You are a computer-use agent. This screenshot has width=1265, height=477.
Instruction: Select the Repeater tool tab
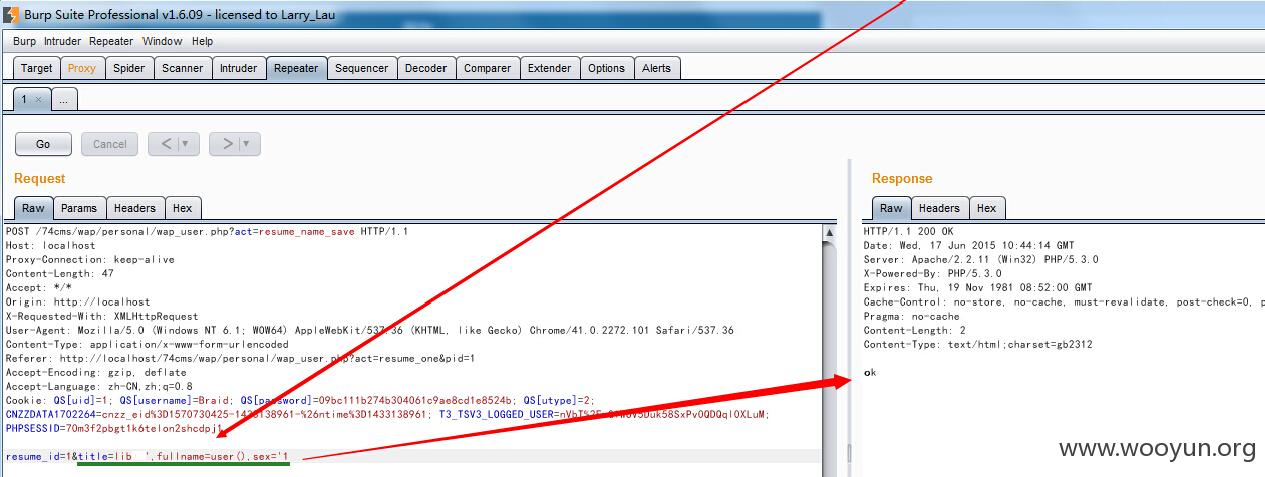[296, 68]
